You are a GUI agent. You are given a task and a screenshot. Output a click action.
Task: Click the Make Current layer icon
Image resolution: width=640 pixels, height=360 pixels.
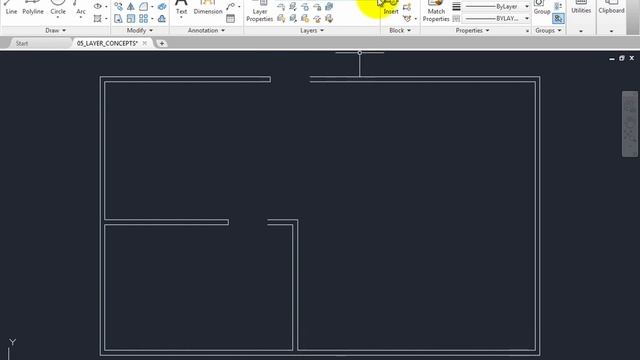point(329,7)
